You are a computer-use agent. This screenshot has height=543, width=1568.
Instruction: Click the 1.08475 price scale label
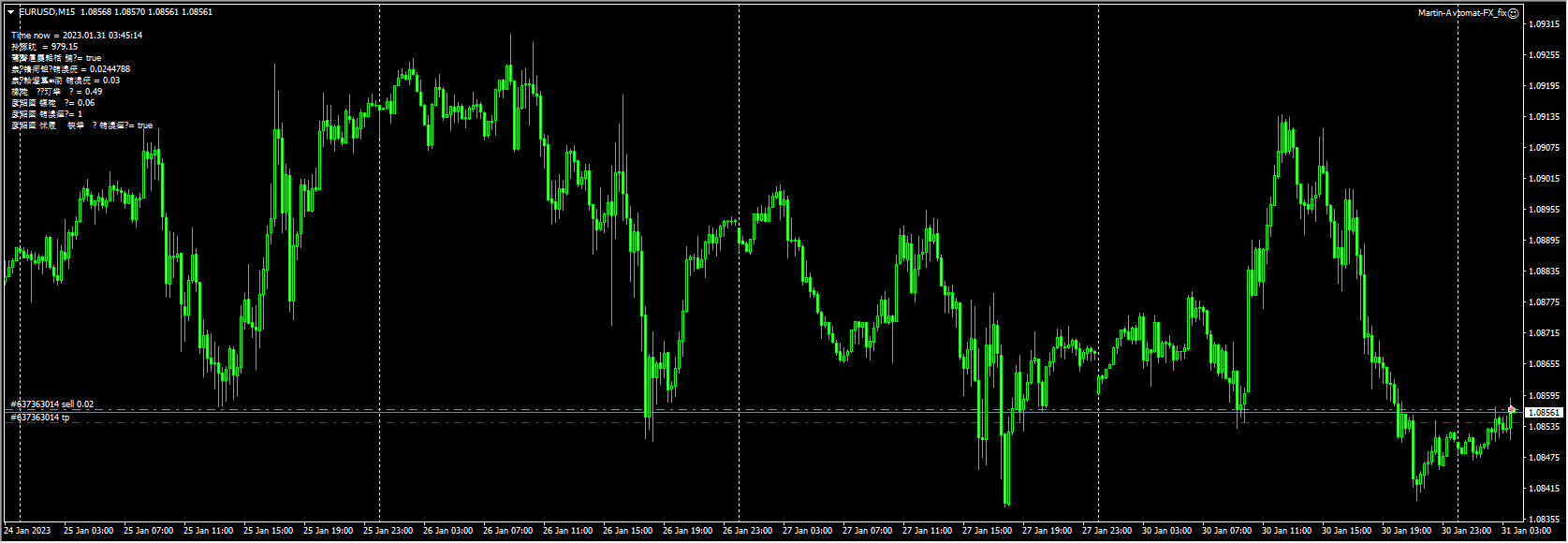[1545, 458]
